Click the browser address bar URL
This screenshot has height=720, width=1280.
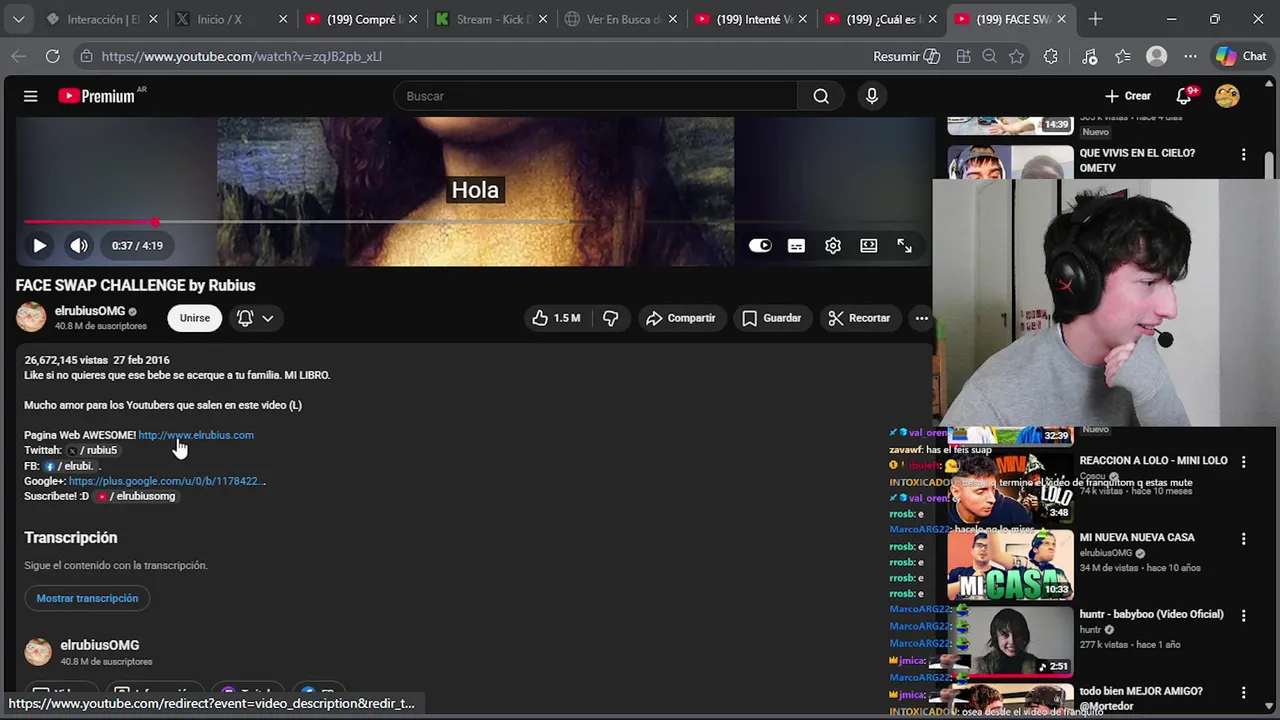click(x=242, y=56)
